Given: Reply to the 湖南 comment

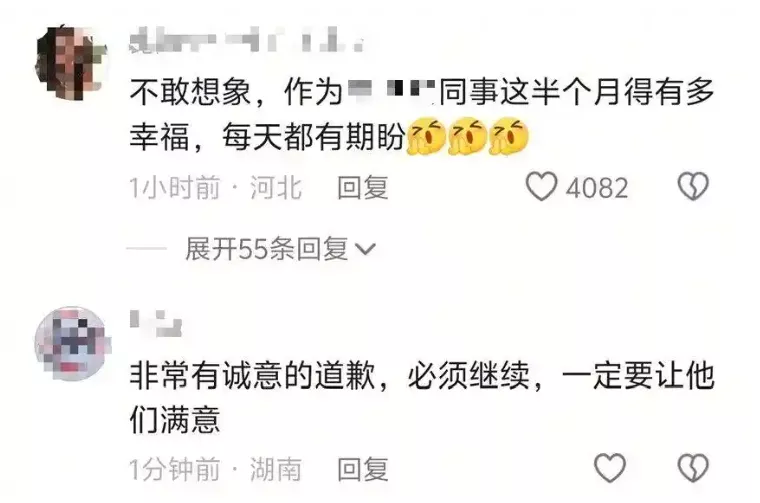Looking at the screenshot, I should click(x=363, y=469).
